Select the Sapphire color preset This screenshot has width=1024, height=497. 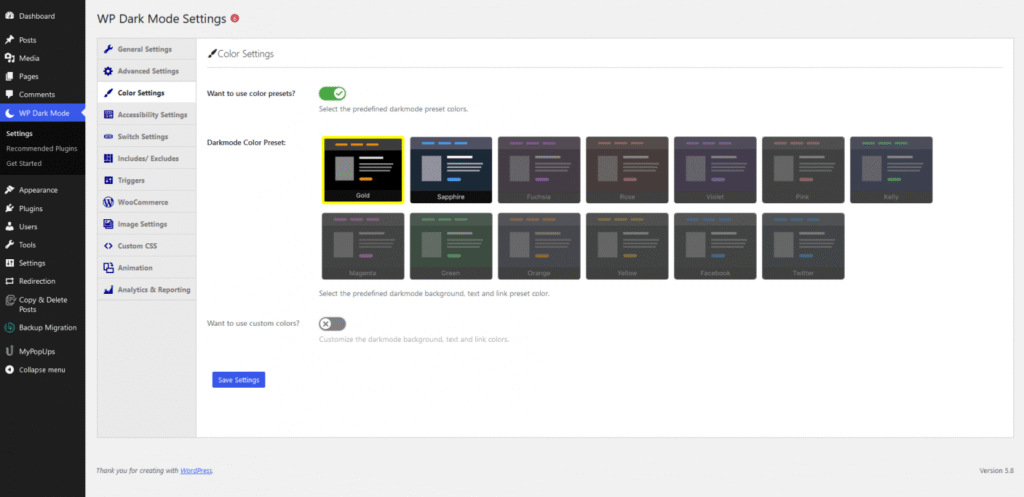pos(451,170)
